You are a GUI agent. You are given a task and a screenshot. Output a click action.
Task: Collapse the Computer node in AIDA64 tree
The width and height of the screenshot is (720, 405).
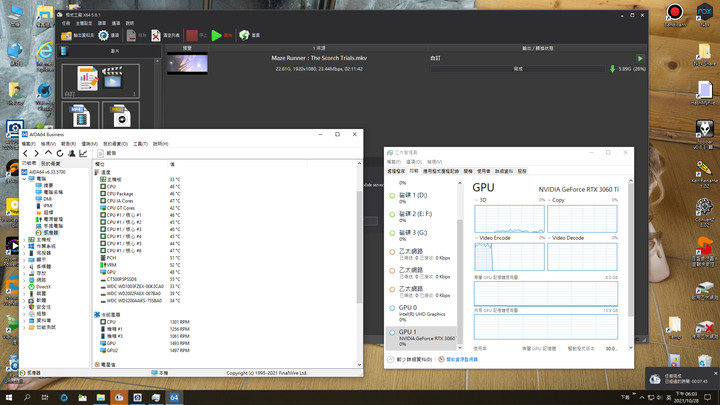pos(25,179)
